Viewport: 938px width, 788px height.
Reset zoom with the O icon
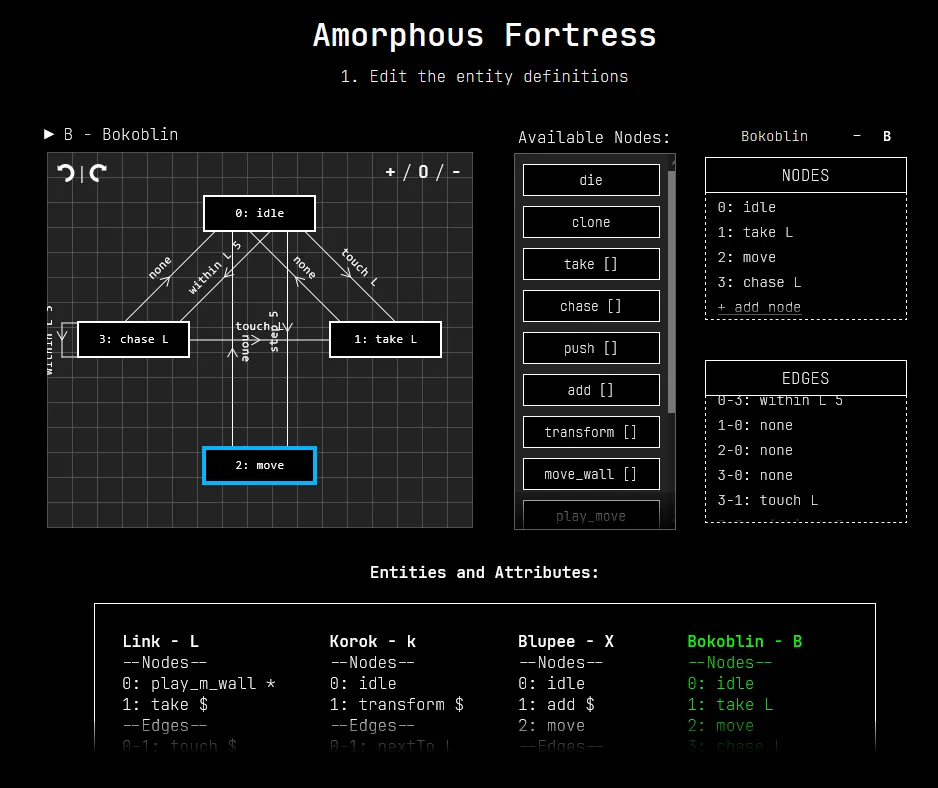pos(423,172)
